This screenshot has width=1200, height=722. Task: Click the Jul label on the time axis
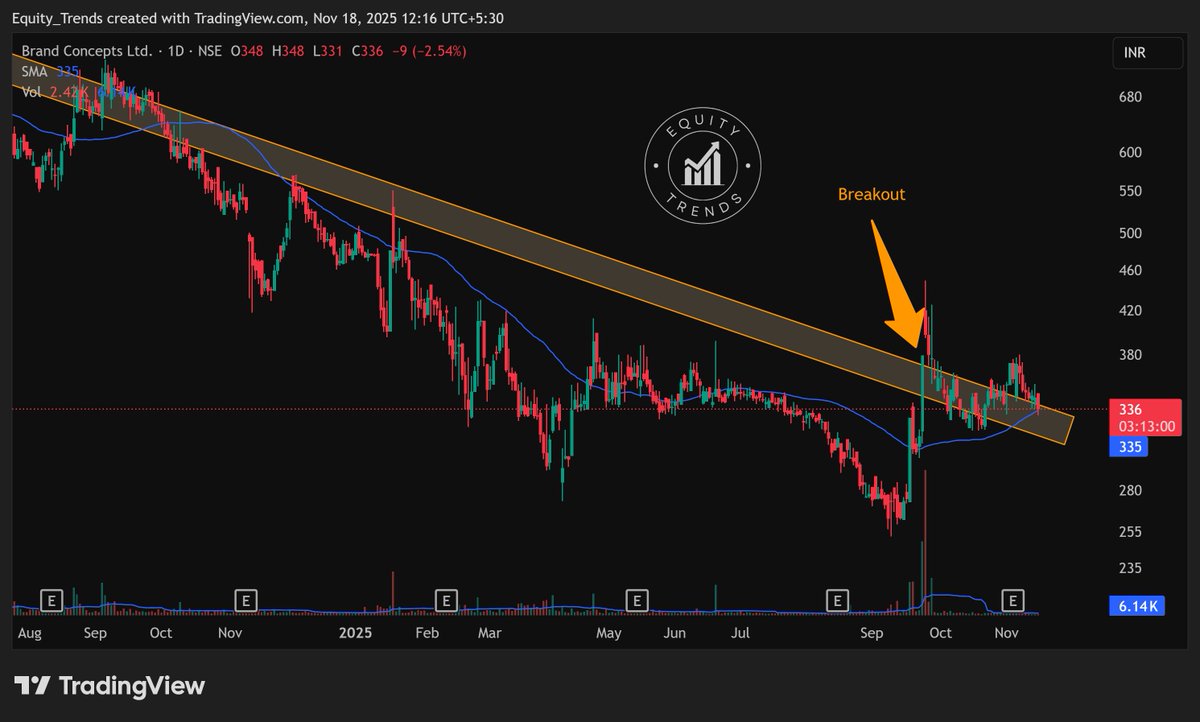741,633
